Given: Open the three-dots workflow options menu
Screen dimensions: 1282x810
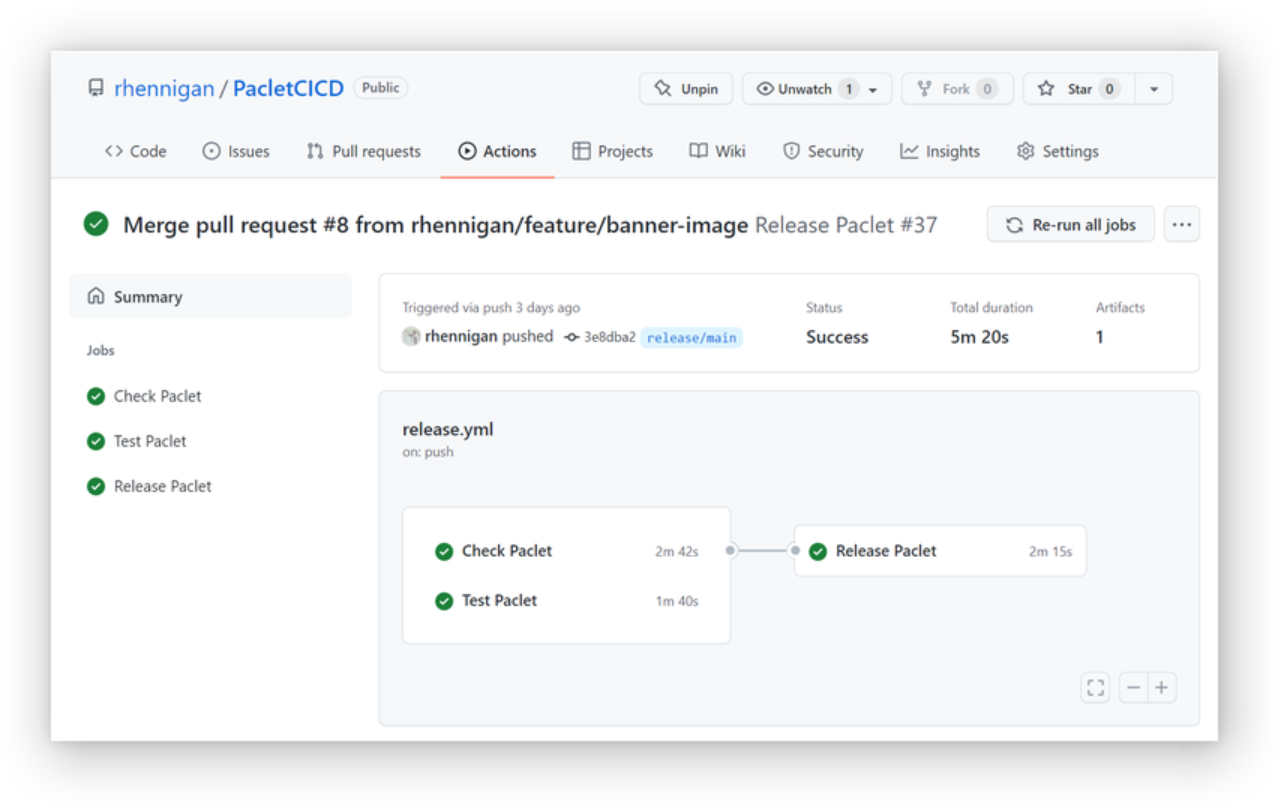Looking at the screenshot, I should (x=1181, y=225).
